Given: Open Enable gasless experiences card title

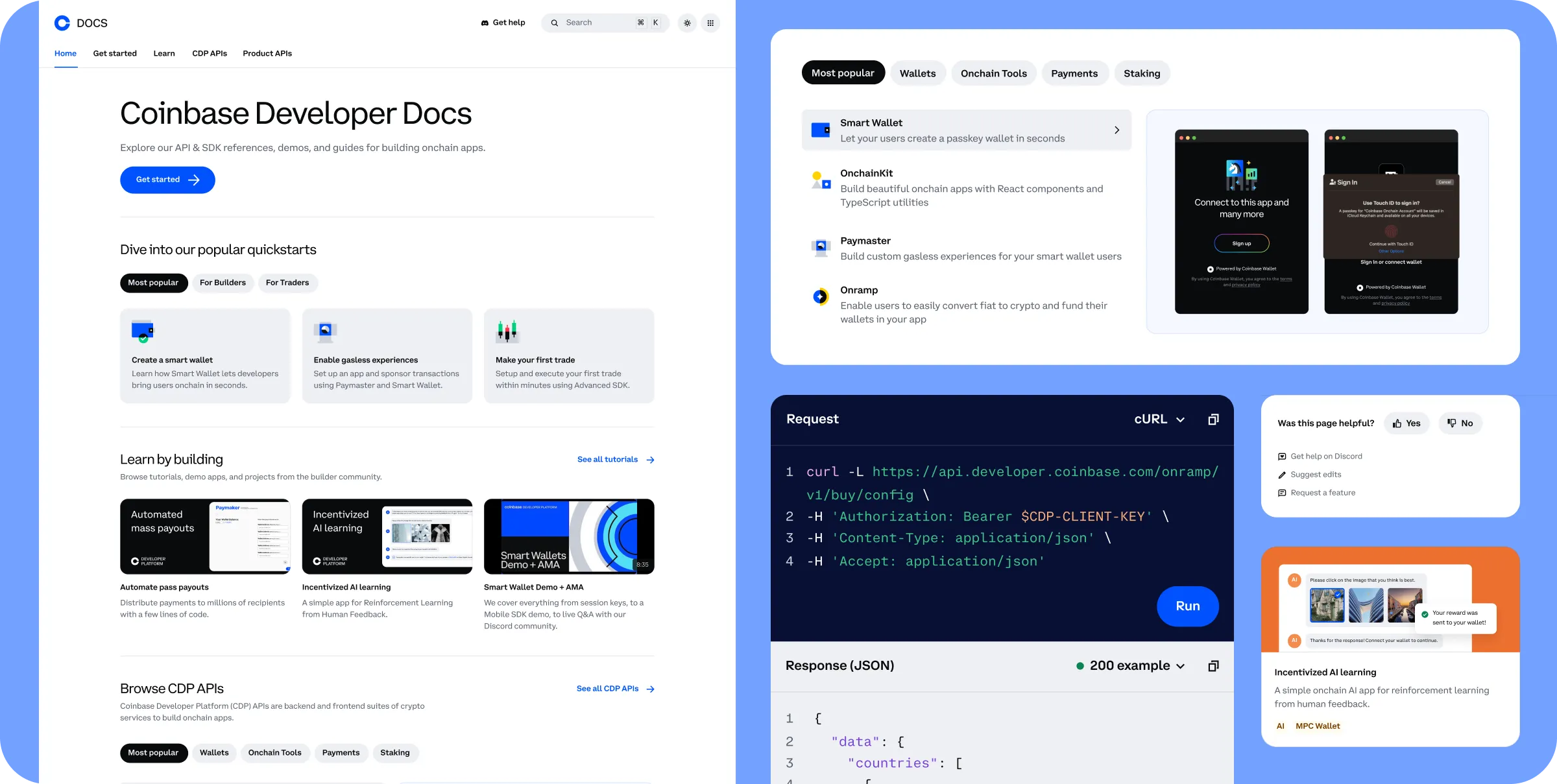Looking at the screenshot, I should point(366,360).
